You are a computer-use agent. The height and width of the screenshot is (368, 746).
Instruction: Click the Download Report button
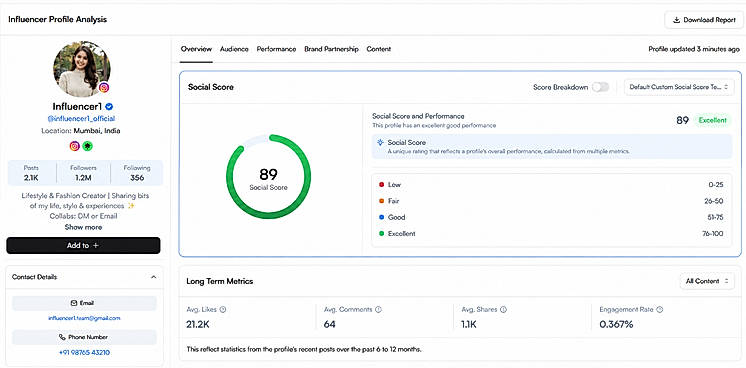(x=704, y=20)
